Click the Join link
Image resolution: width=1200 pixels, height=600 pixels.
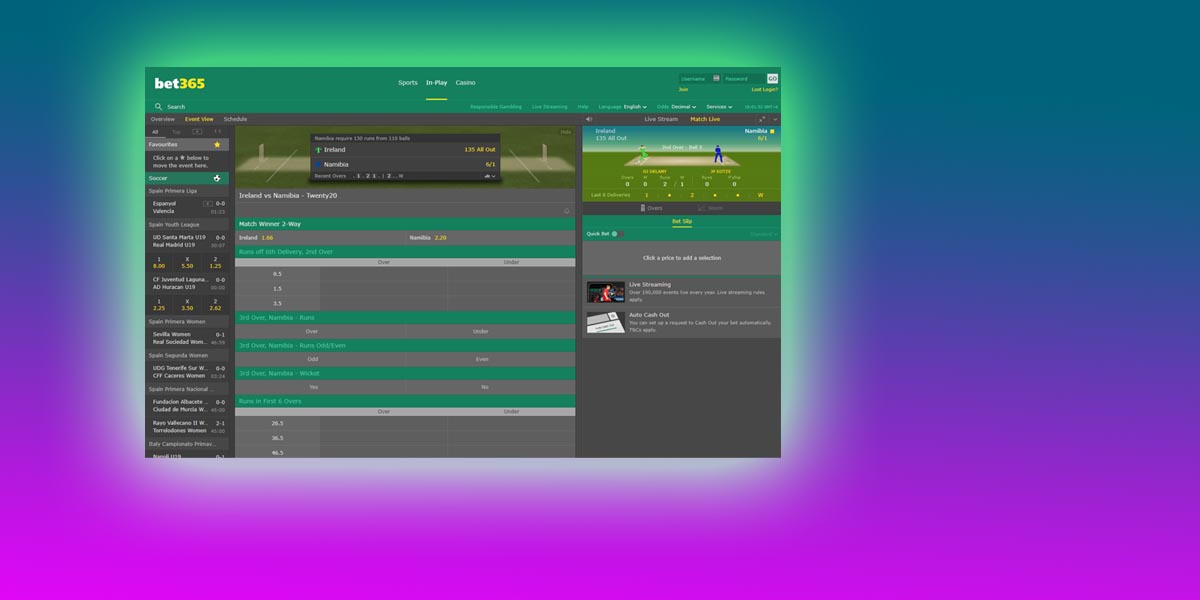[683, 89]
